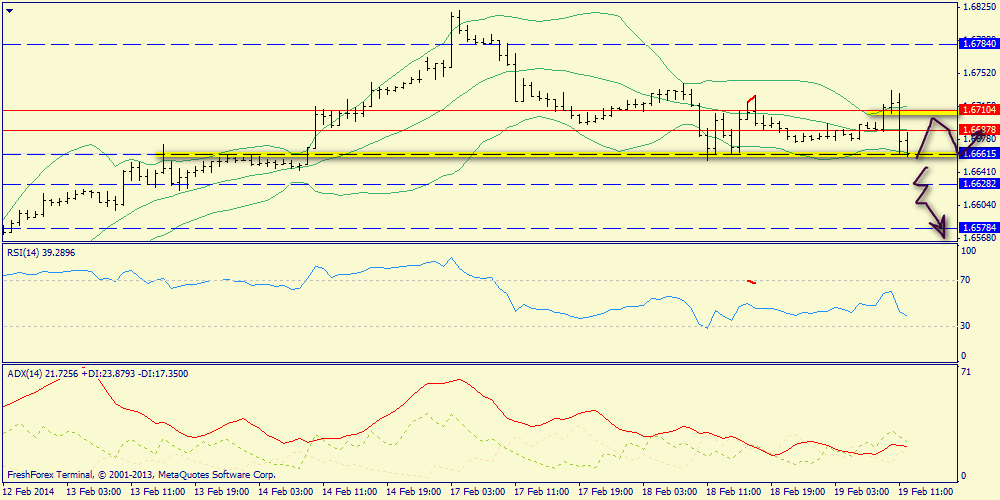Click the 18 Feb 19:00 time label
The width and height of the screenshot is (1000, 500).
point(797,492)
